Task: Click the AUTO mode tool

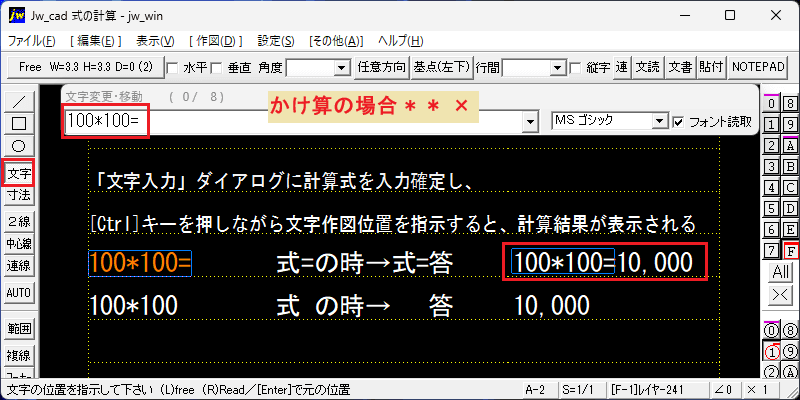Action: [19, 293]
